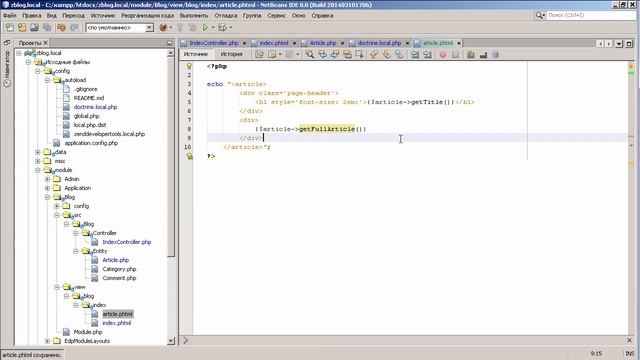The width and height of the screenshot is (640, 360).
Task: Click the Build Project hammer icon
Action: point(180,27)
